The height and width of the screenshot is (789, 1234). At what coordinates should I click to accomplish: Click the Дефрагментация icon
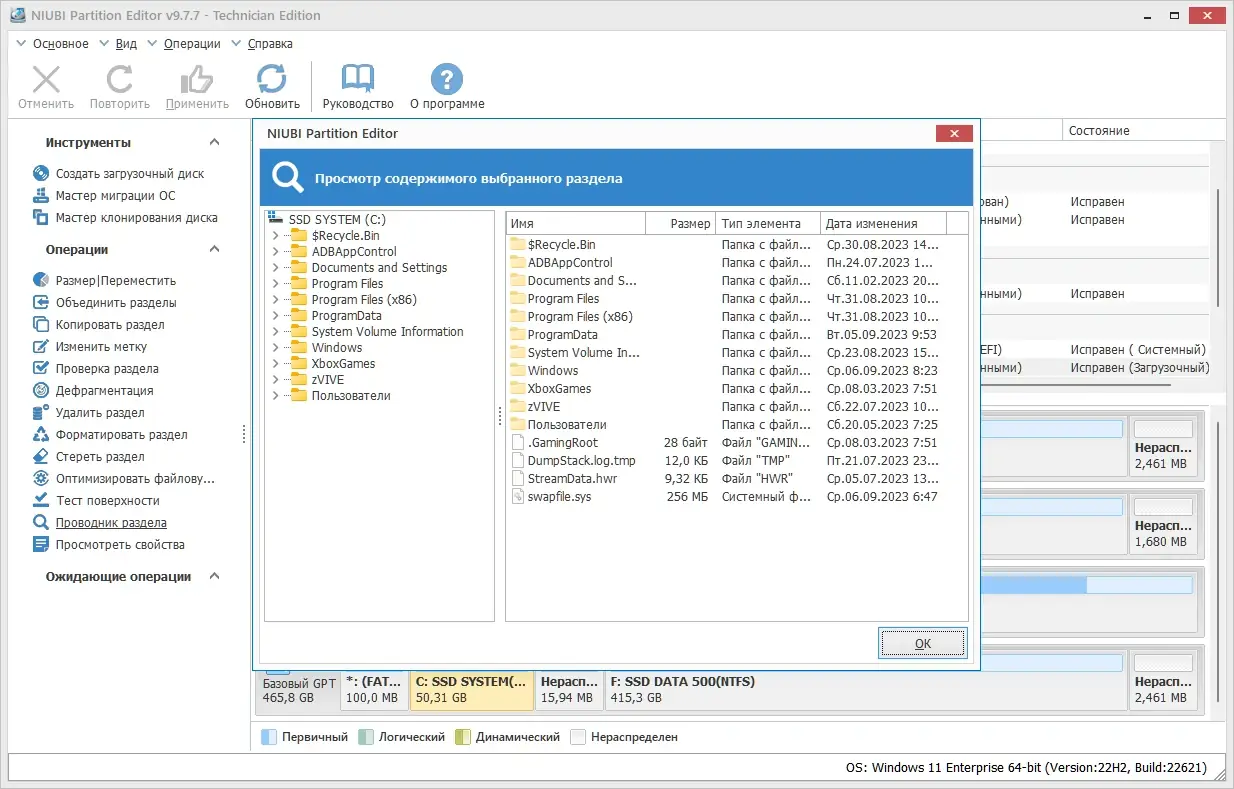[x=41, y=390]
